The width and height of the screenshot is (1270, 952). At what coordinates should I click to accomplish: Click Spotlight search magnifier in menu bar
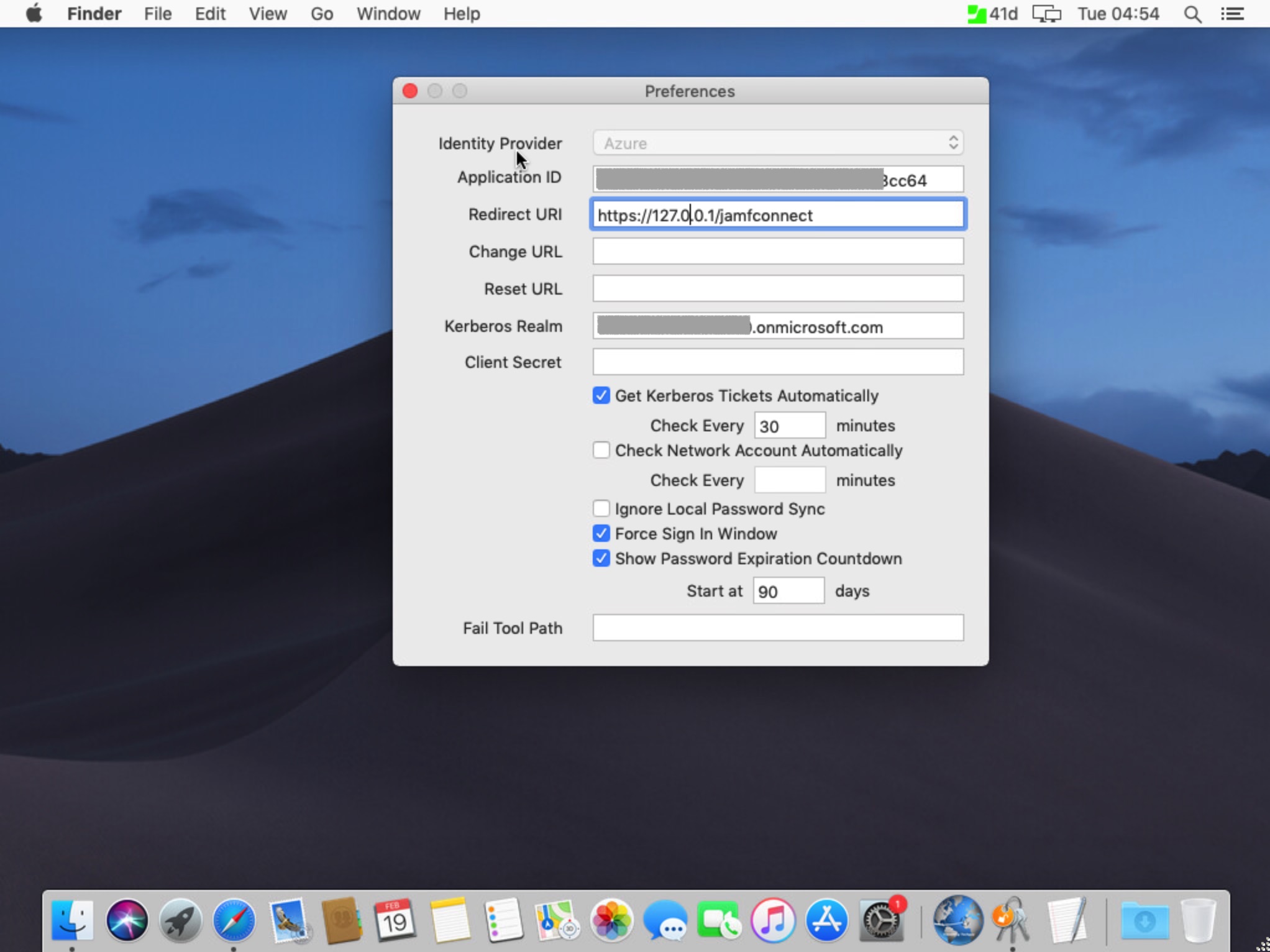click(x=1192, y=14)
